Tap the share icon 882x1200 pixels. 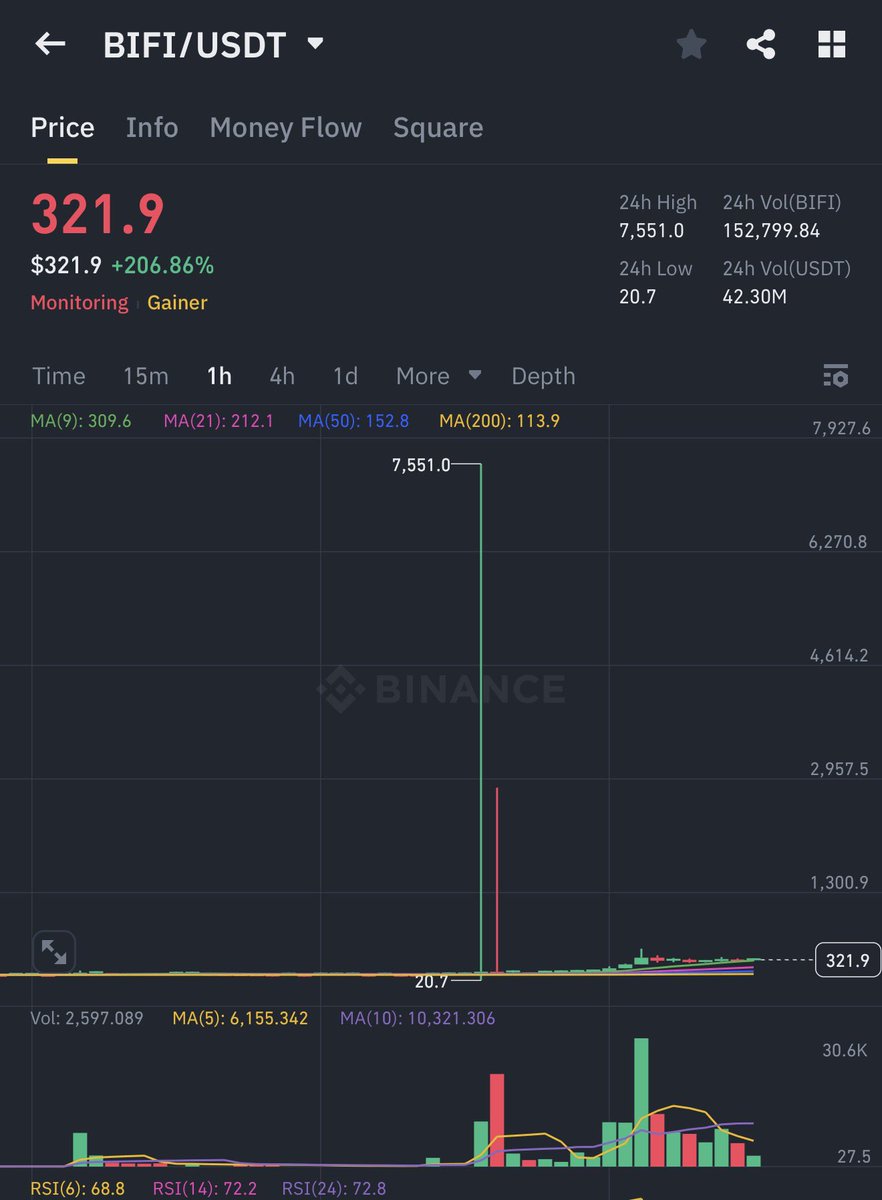tap(761, 44)
